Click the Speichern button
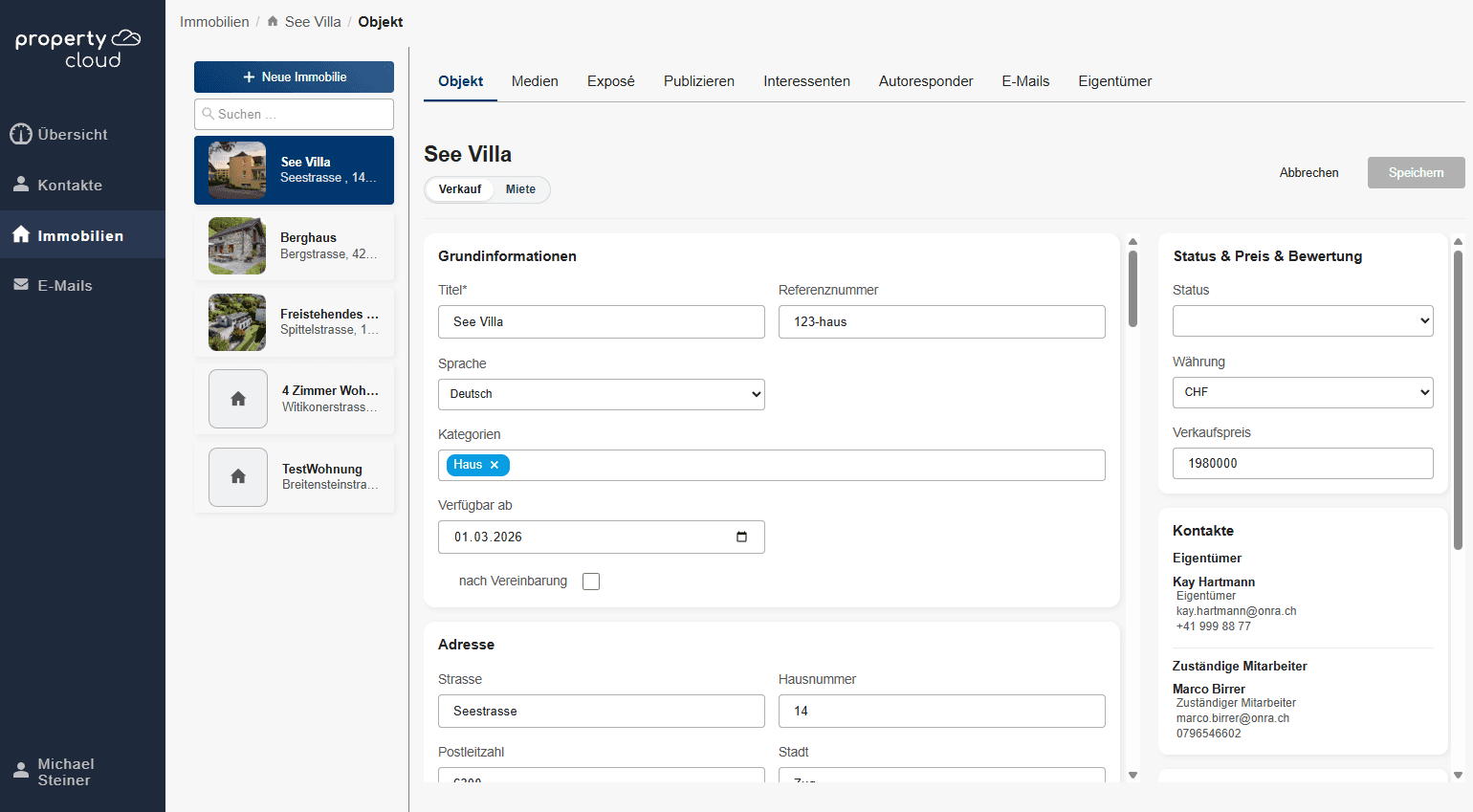 pos(1416,172)
